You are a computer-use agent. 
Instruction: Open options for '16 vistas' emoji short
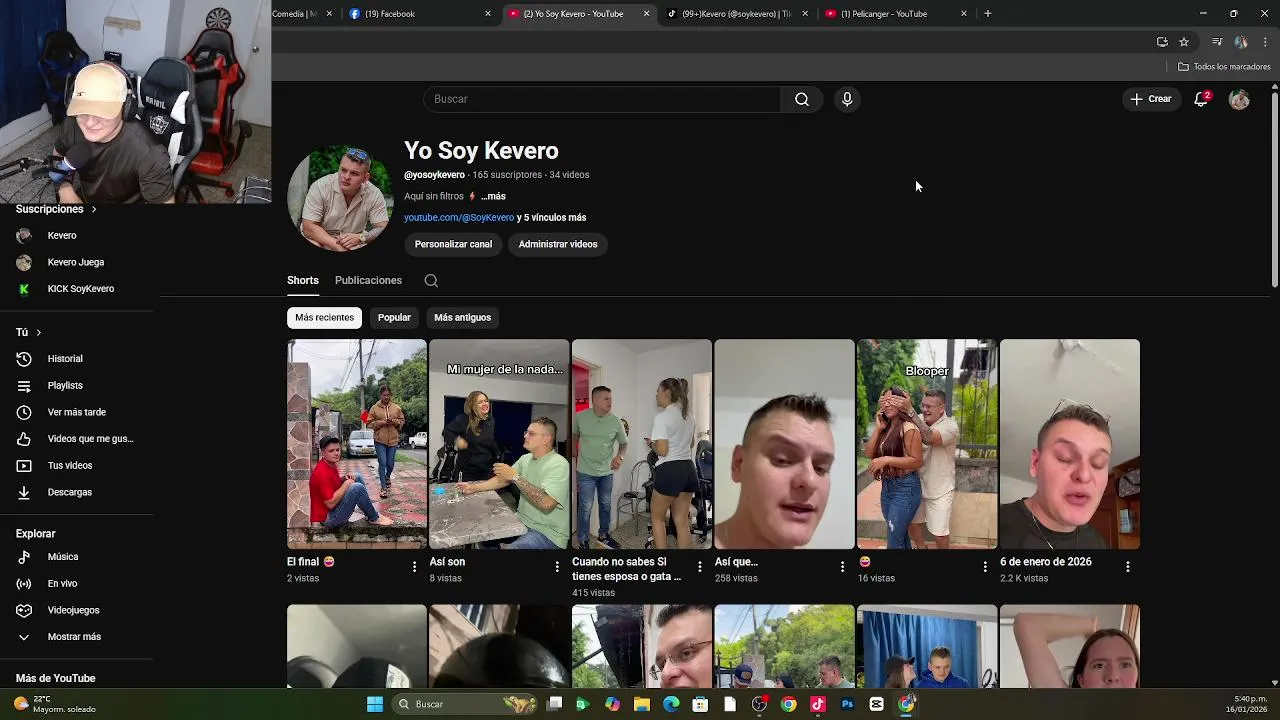[985, 567]
